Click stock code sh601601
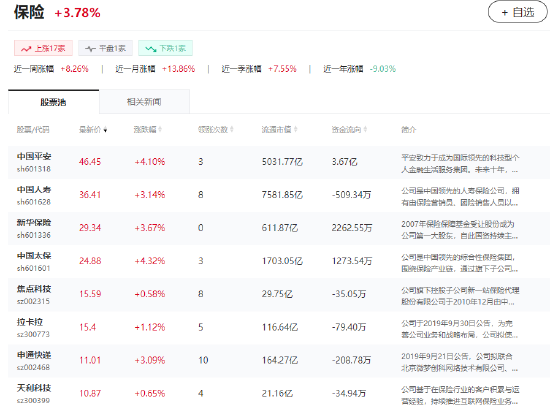The height and width of the screenshot is (410, 550). tap(34, 268)
